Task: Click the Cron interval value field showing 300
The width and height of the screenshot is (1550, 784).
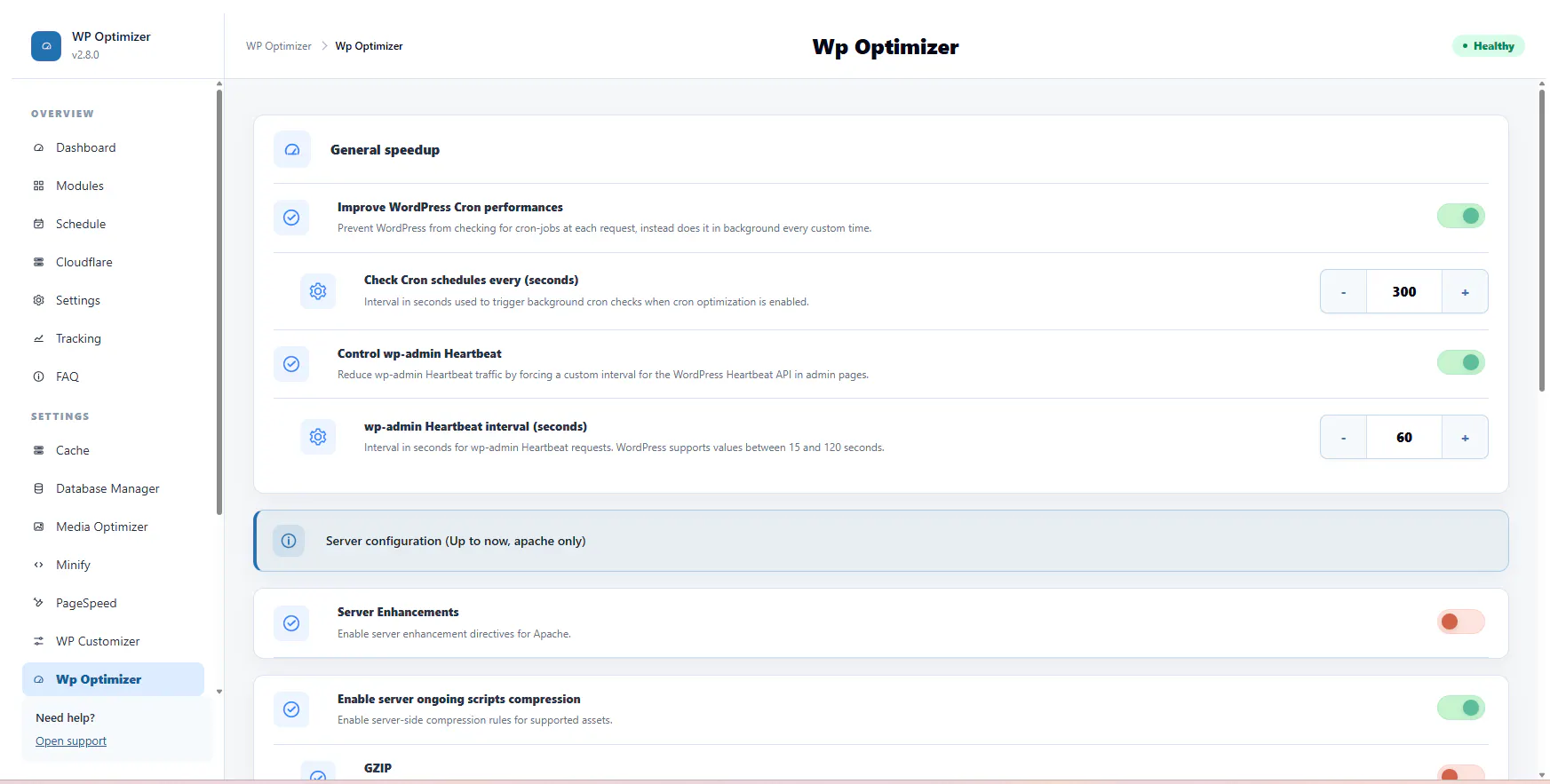Action: [1404, 292]
